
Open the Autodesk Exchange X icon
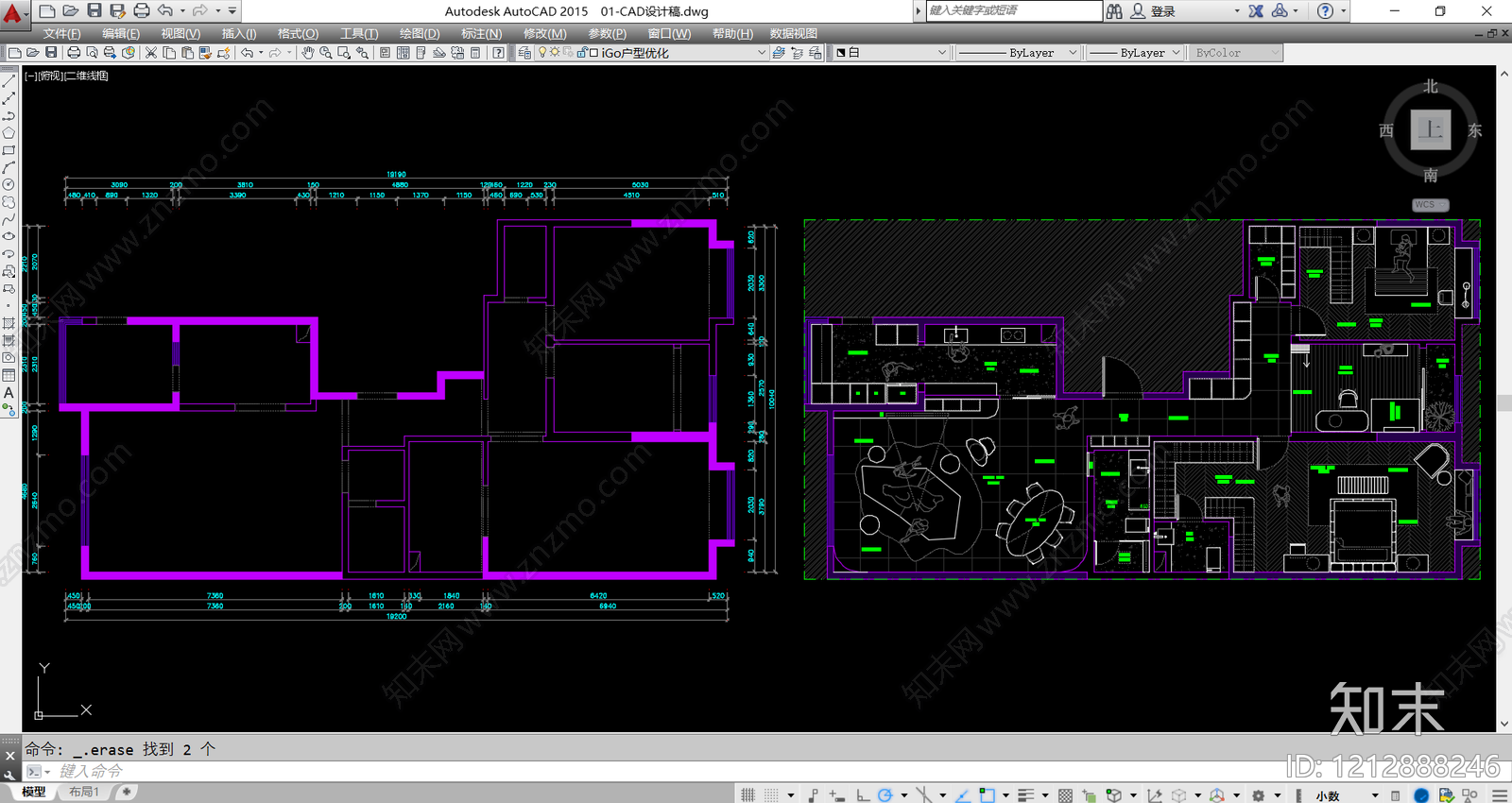click(1256, 10)
